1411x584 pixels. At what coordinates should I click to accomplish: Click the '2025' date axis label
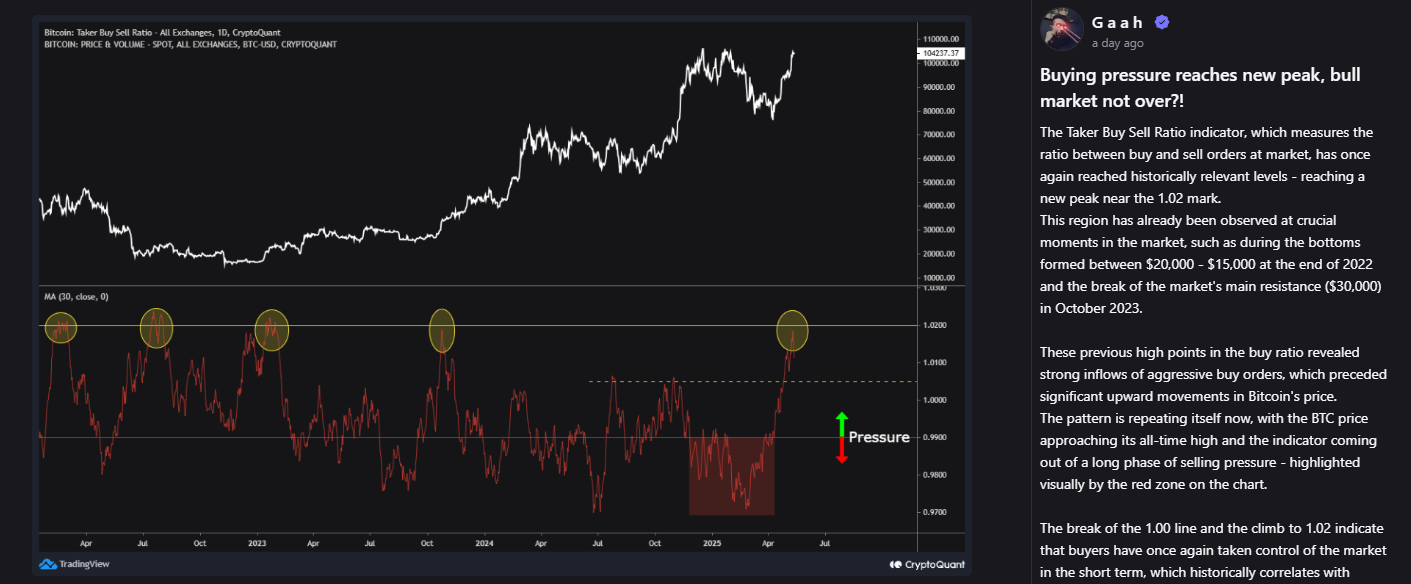click(711, 542)
